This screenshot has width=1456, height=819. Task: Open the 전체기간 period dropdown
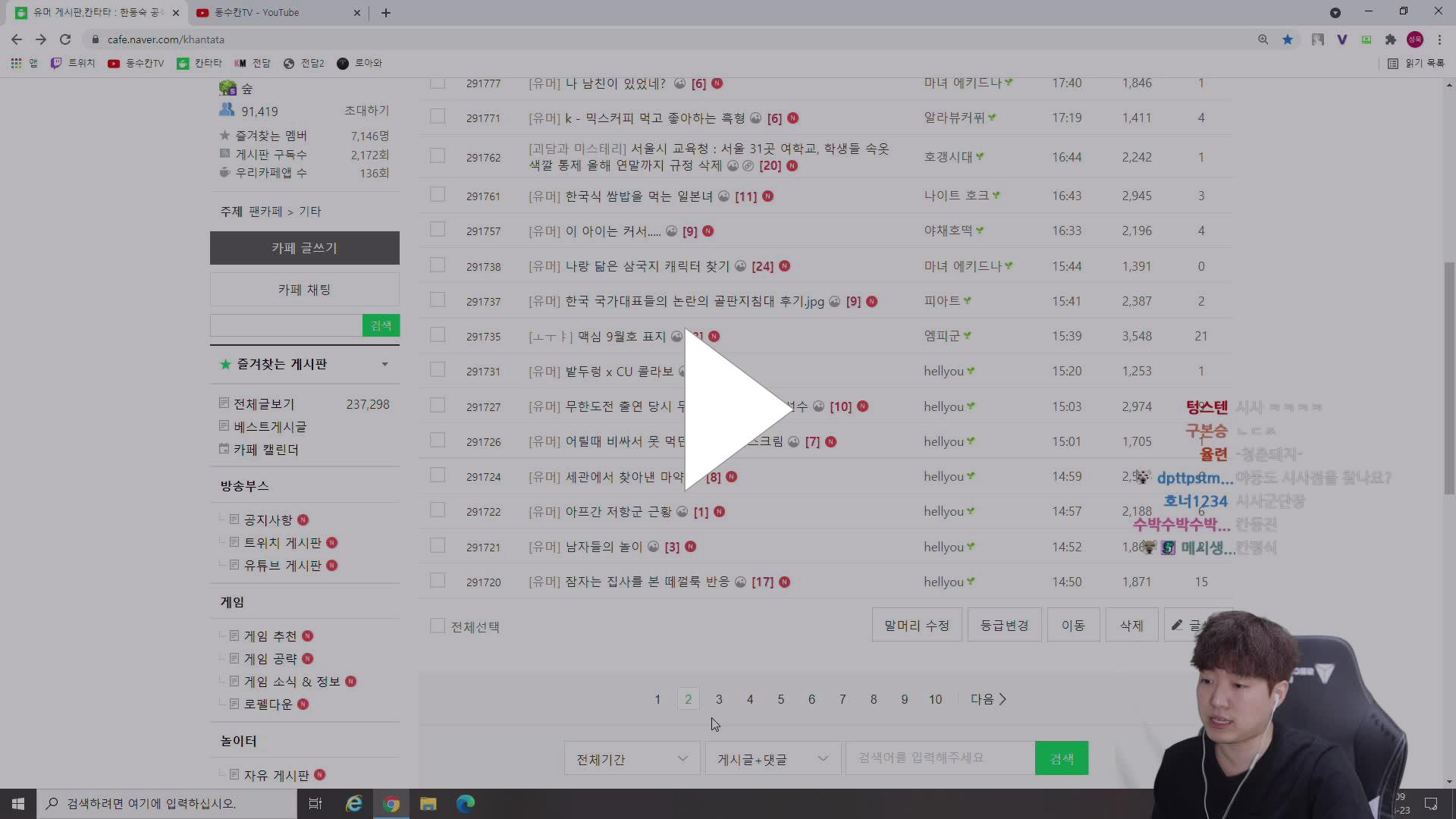click(x=631, y=758)
